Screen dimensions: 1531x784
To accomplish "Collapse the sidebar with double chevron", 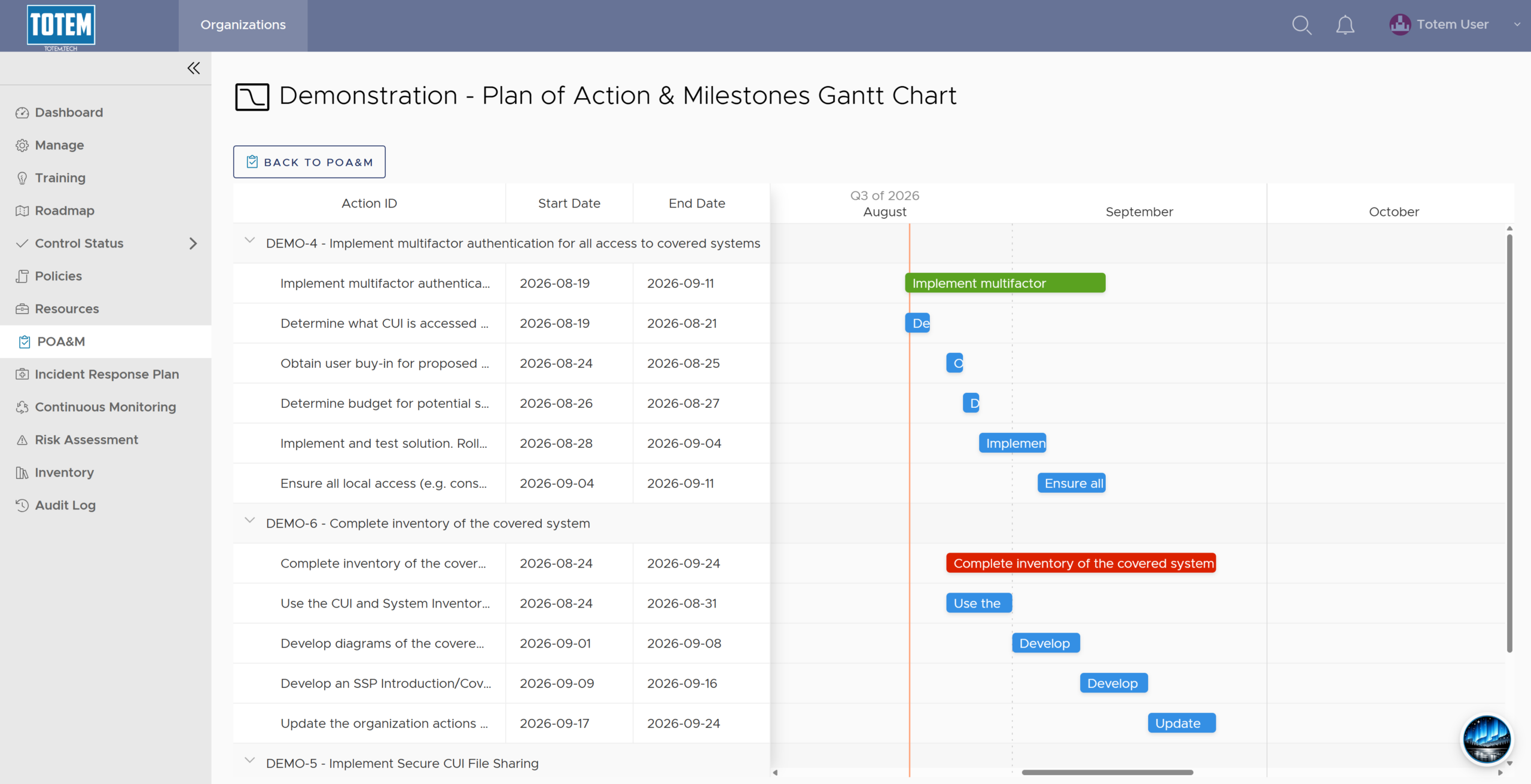I will 193,68.
